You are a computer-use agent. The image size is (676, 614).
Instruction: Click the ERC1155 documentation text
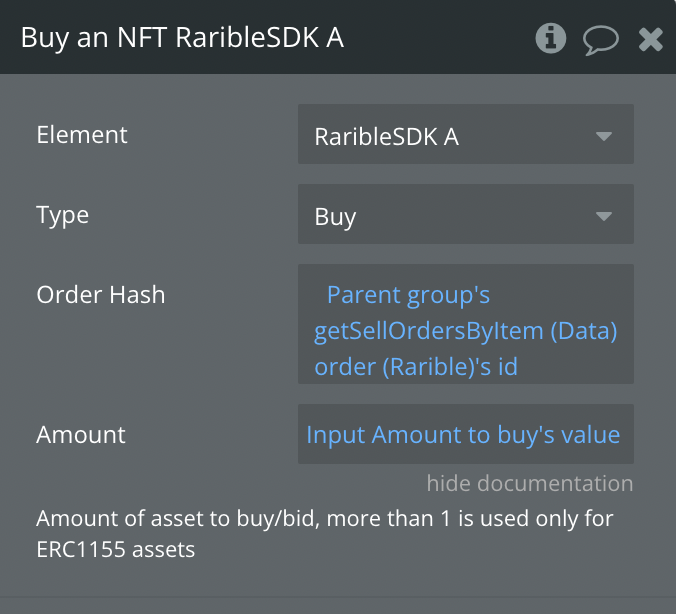[x=116, y=549]
